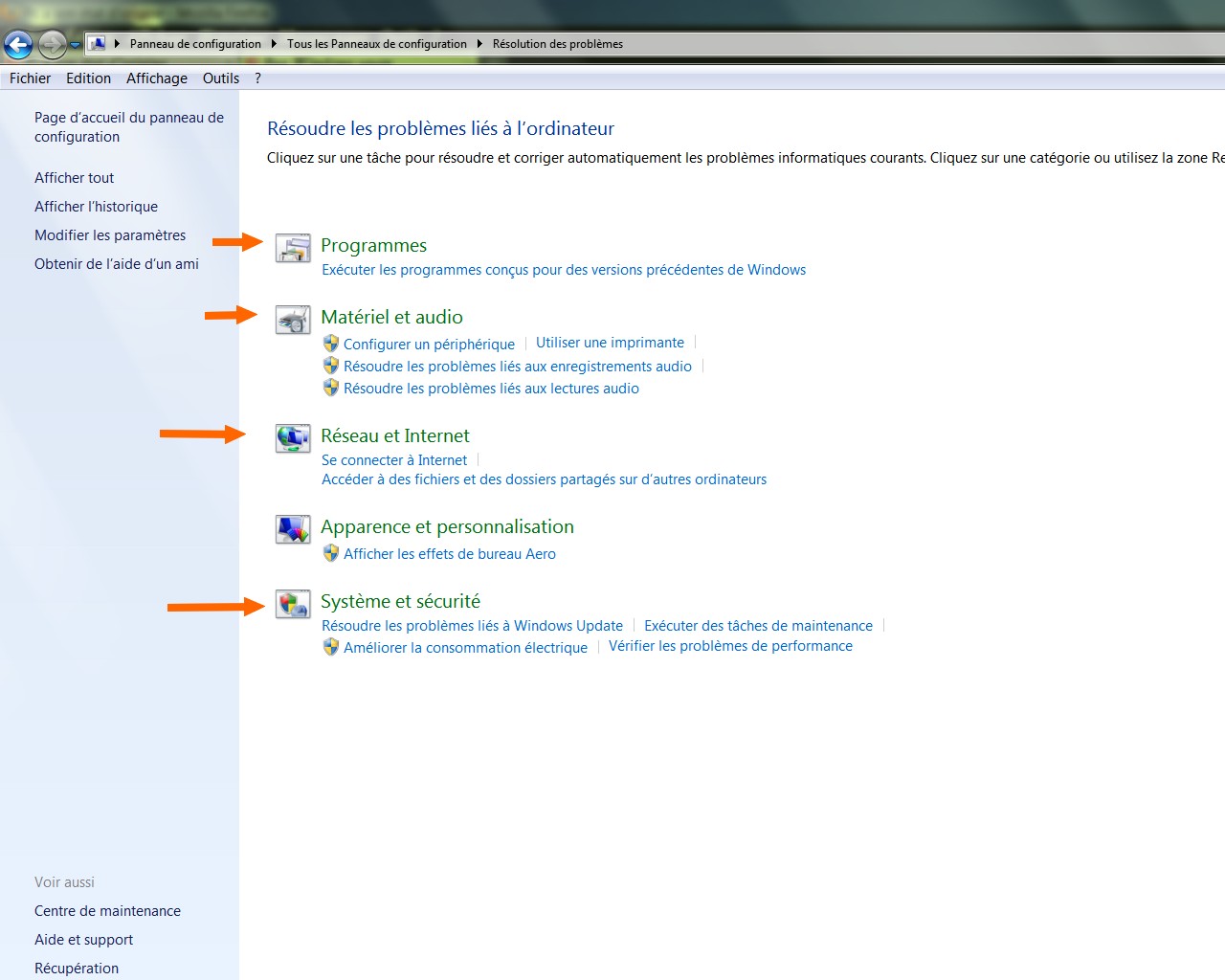Click the Réseau et Internet icon
The height and width of the screenshot is (980, 1225).
pos(293,438)
